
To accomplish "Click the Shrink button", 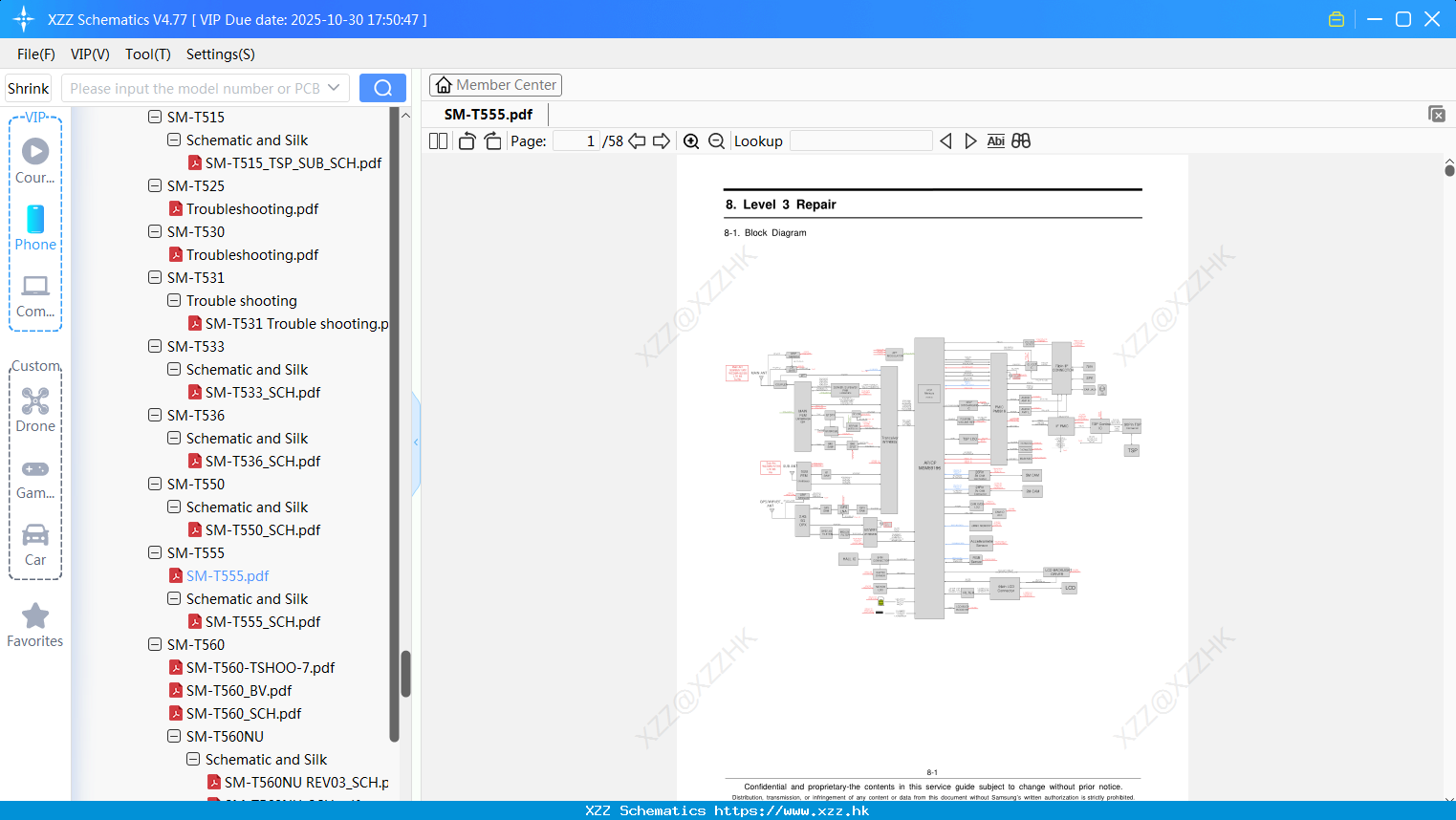I will click(29, 88).
